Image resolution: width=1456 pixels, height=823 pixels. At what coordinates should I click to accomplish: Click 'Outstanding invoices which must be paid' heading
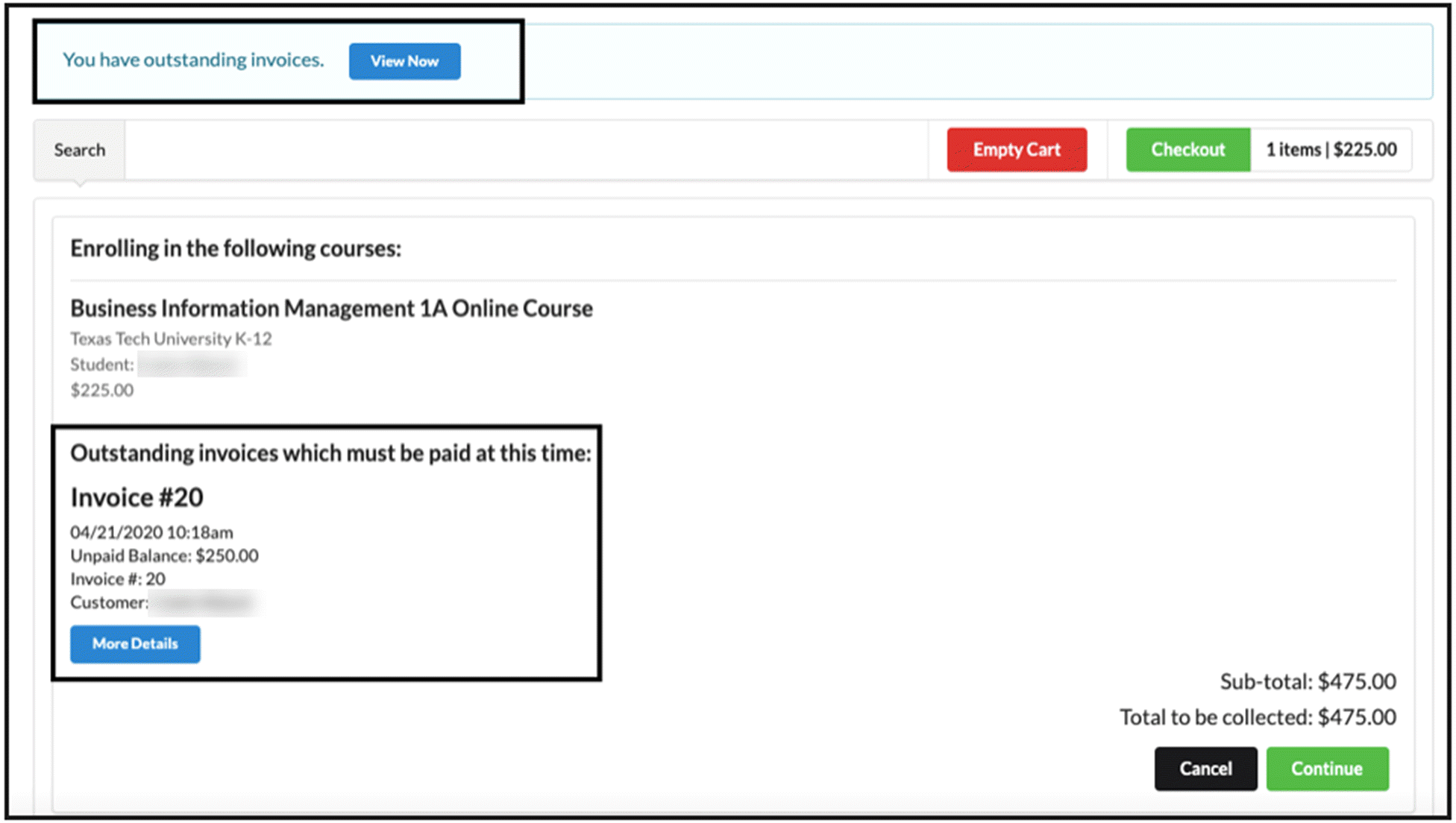pos(330,453)
